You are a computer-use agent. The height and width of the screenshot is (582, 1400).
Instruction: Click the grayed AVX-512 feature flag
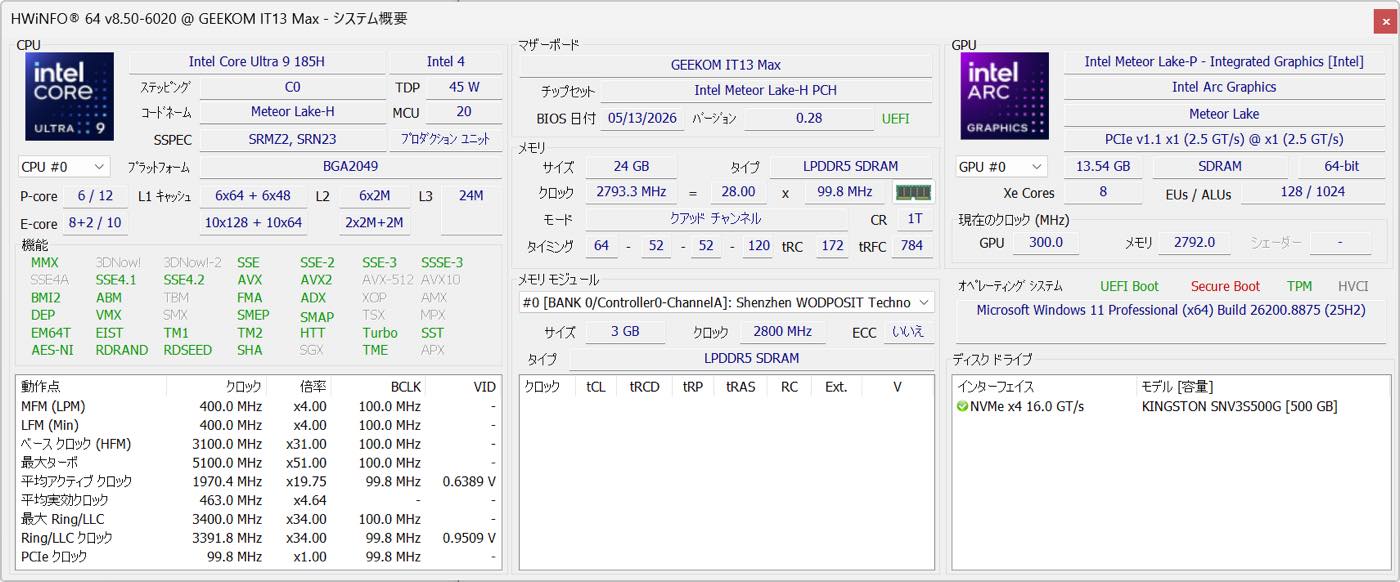tap(387, 280)
